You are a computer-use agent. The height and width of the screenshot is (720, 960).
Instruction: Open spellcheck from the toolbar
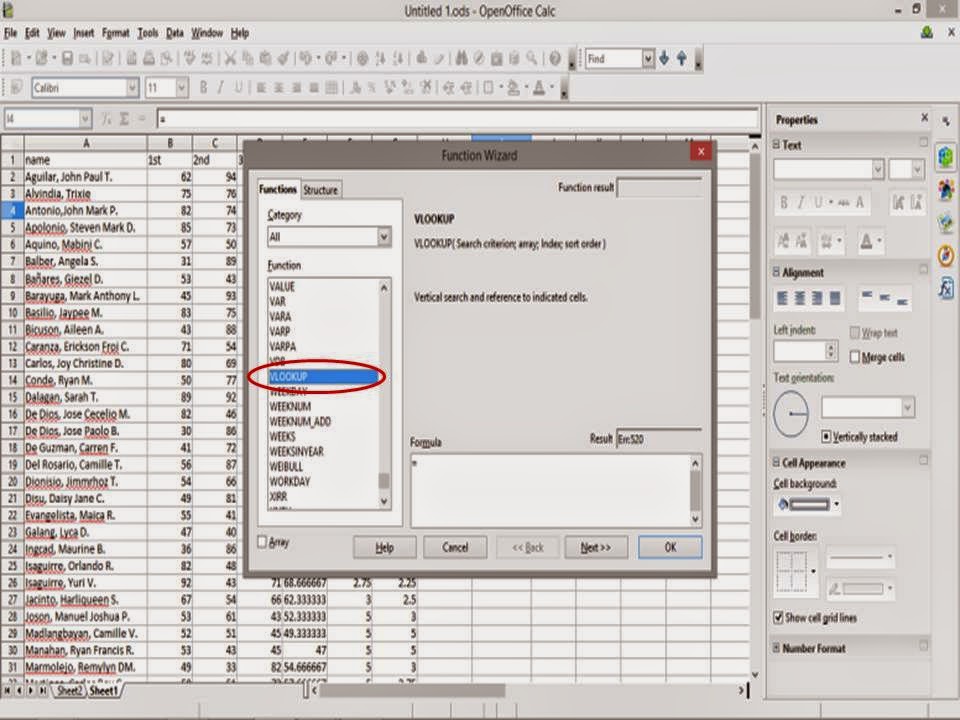[187, 57]
